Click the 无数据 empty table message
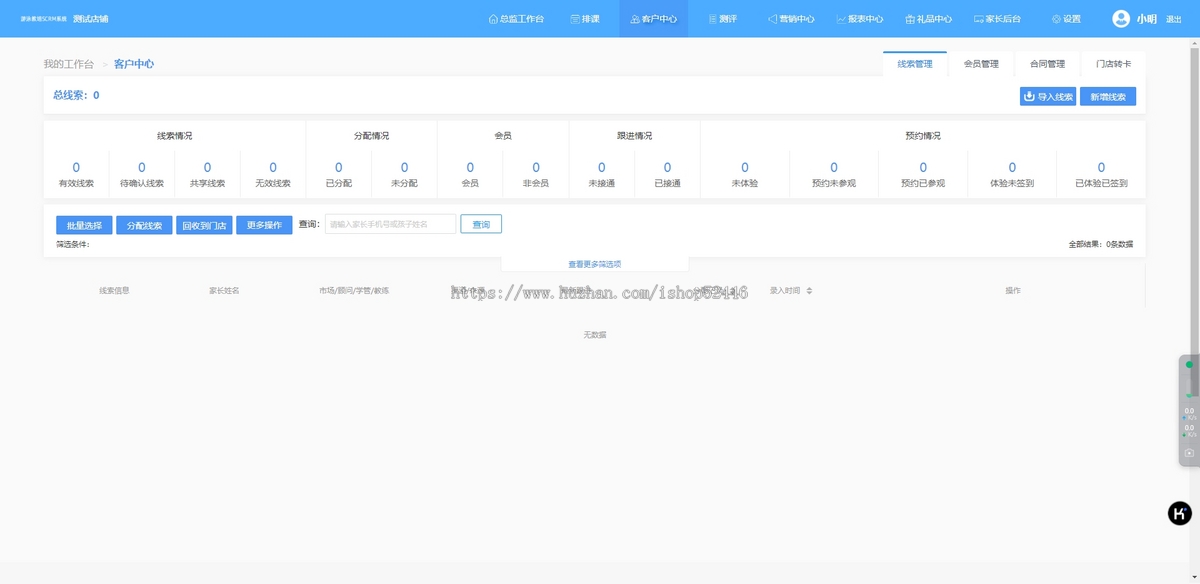 tap(595, 335)
